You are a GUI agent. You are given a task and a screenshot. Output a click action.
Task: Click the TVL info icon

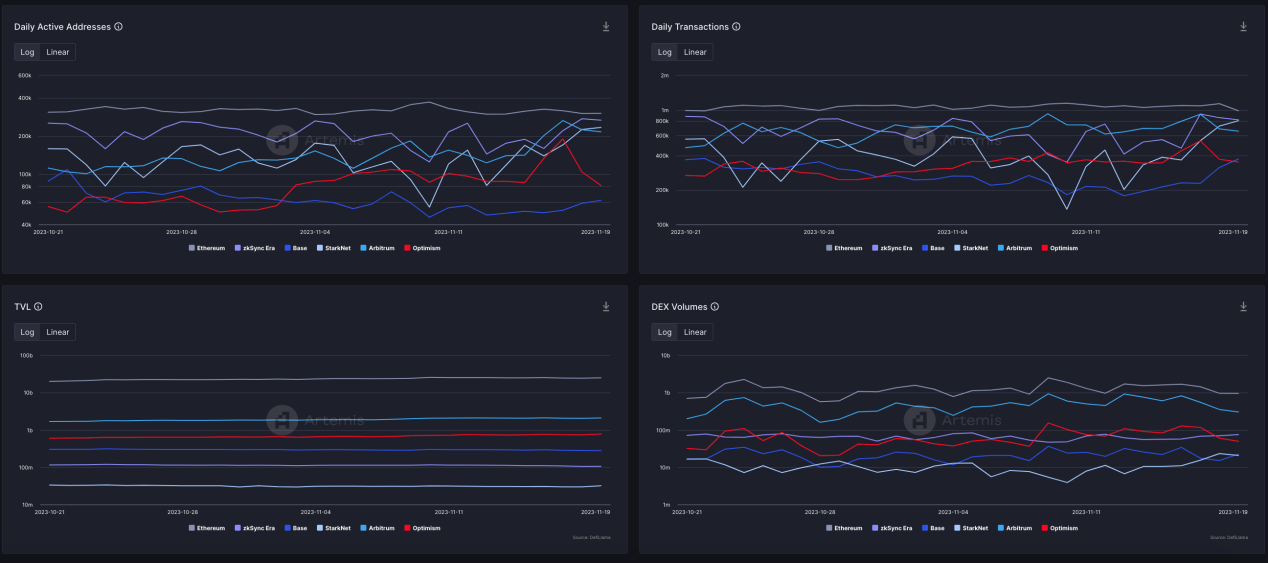[38, 307]
